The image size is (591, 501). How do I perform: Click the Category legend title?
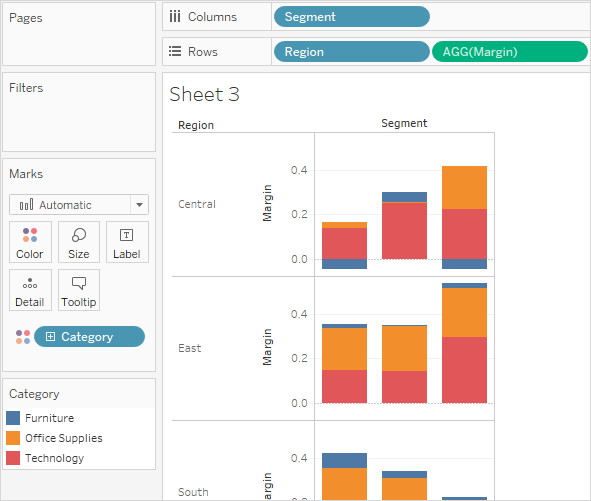click(x=34, y=394)
